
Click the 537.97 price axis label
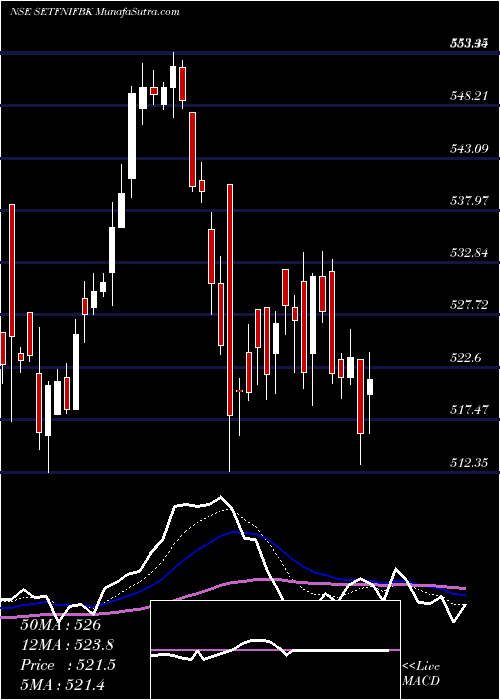click(468, 200)
